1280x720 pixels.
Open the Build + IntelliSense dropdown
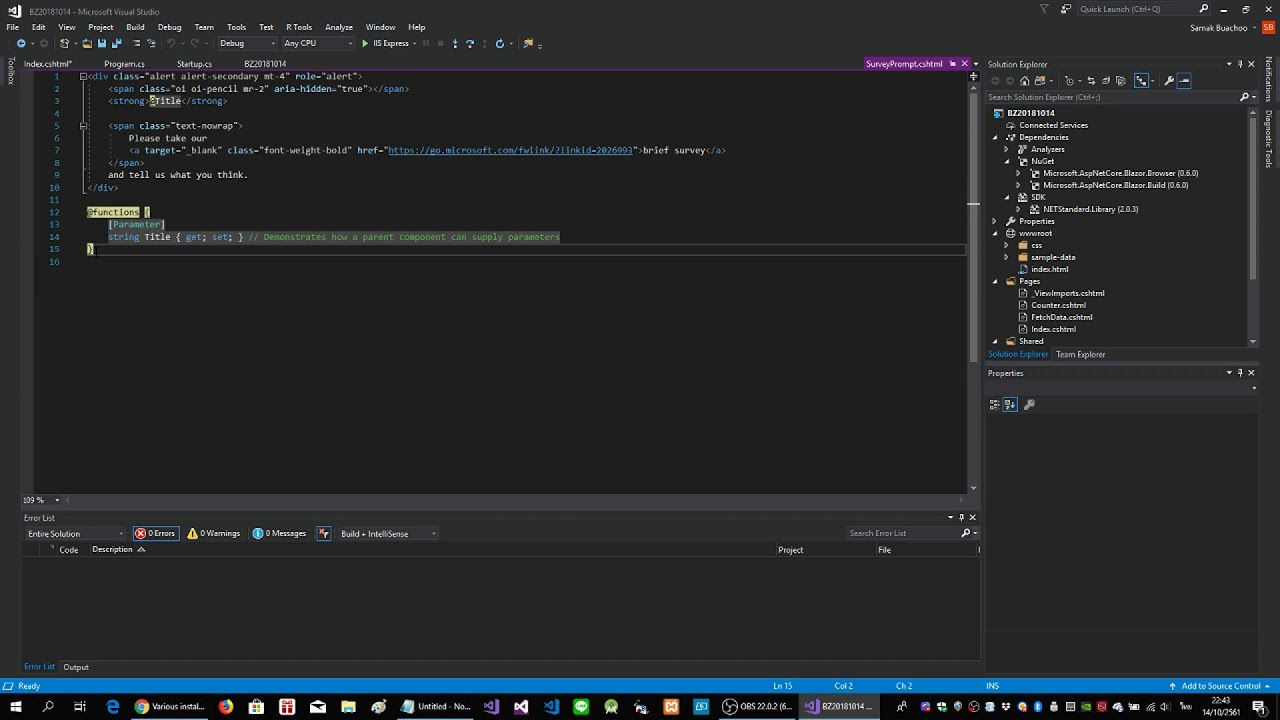(388, 534)
